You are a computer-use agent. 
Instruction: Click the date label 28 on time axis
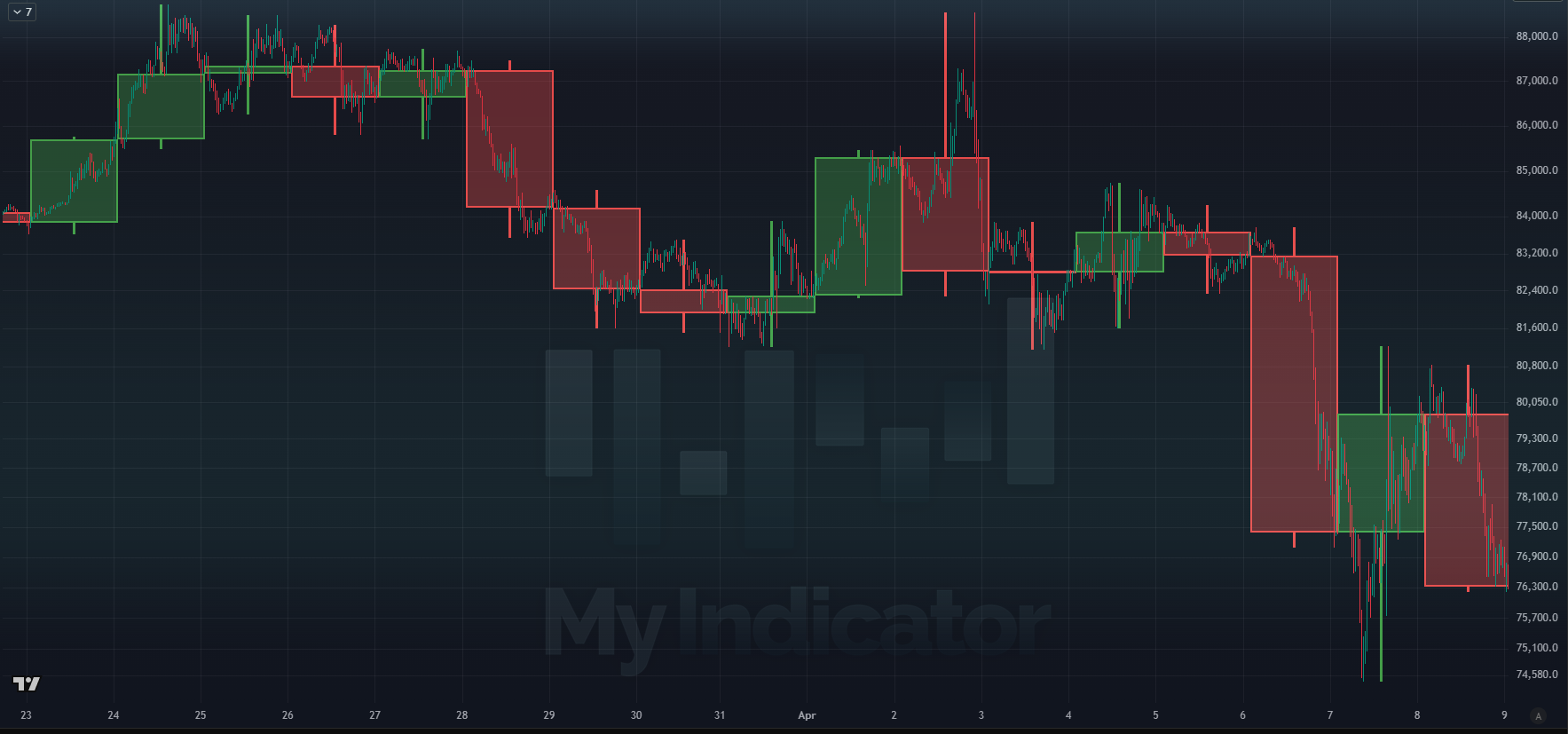coord(461,715)
